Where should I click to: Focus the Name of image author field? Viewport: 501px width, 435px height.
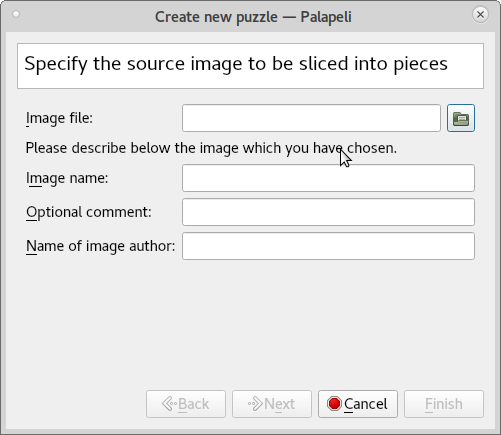[328, 246]
